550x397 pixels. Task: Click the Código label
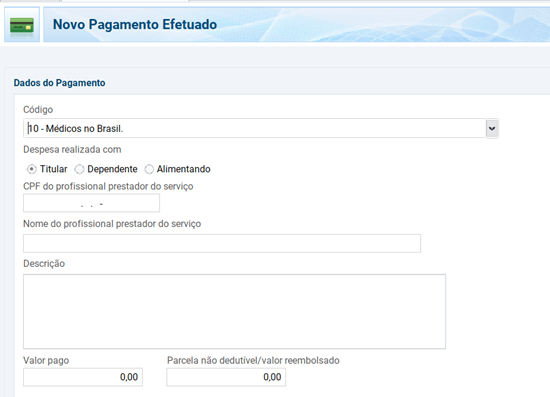tap(38, 109)
